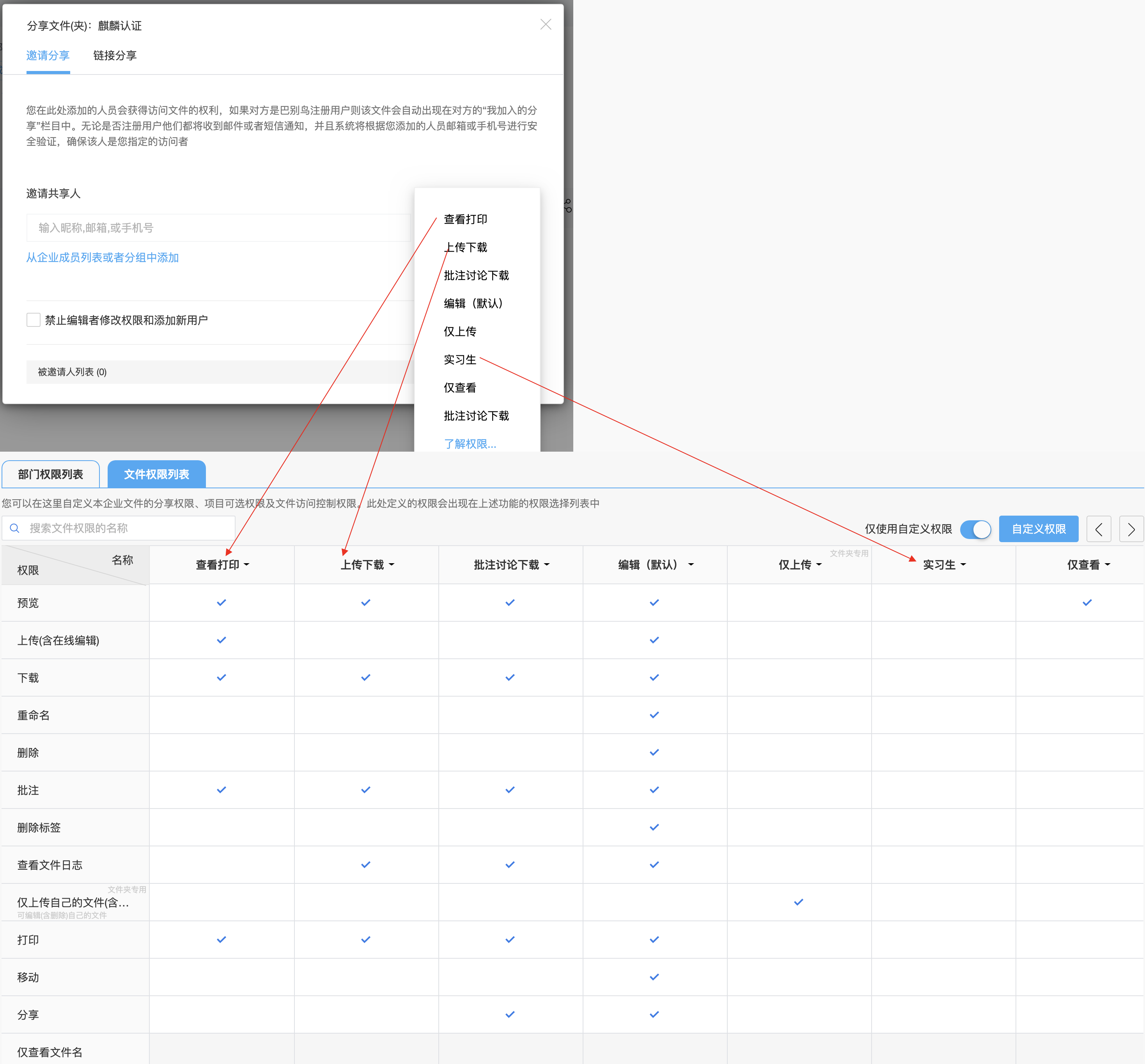Close the share file dialog
This screenshot has height=1064, width=1145.
(x=545, y=24)
